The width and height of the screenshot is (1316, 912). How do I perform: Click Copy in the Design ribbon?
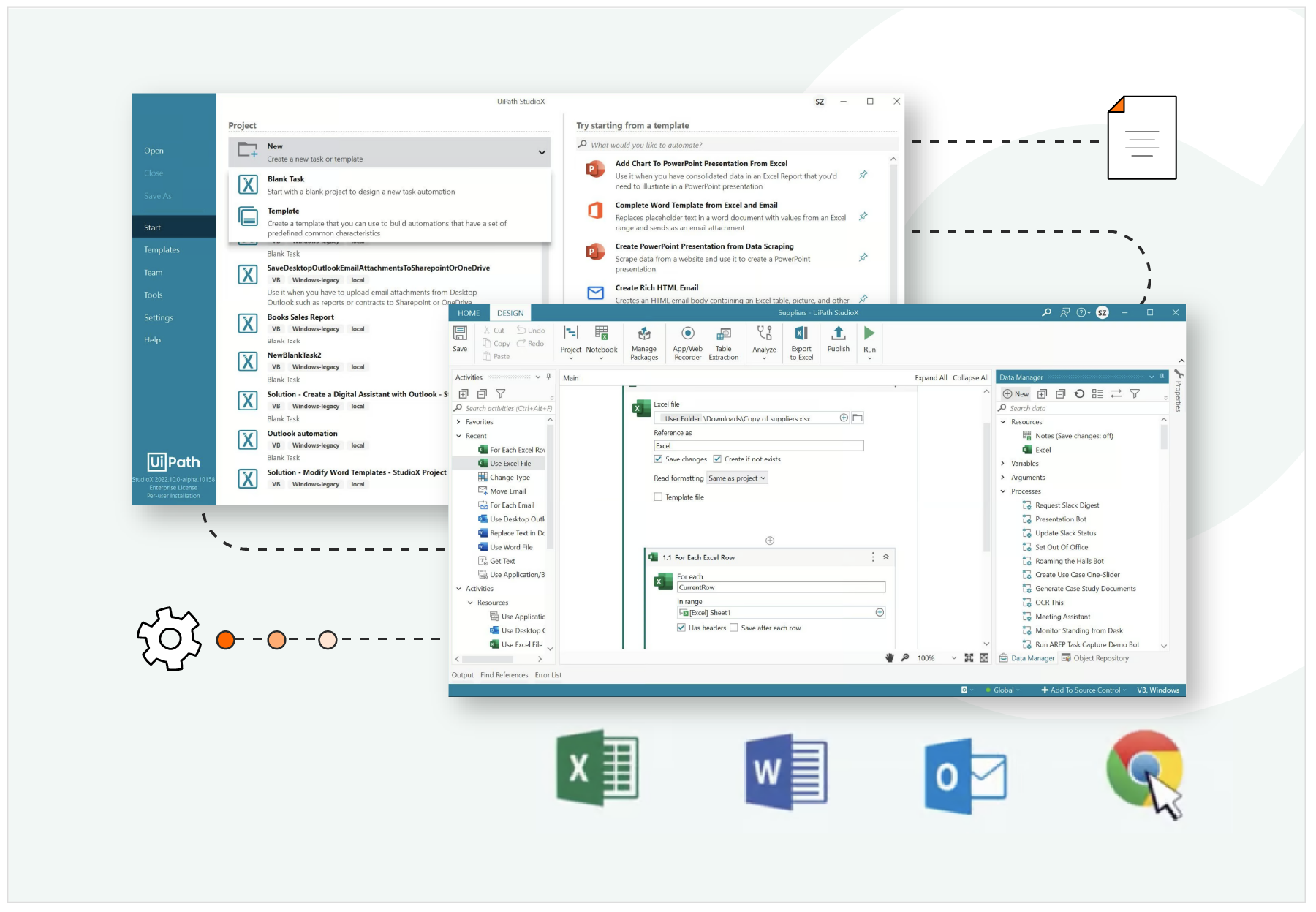[x=496, y=344]
